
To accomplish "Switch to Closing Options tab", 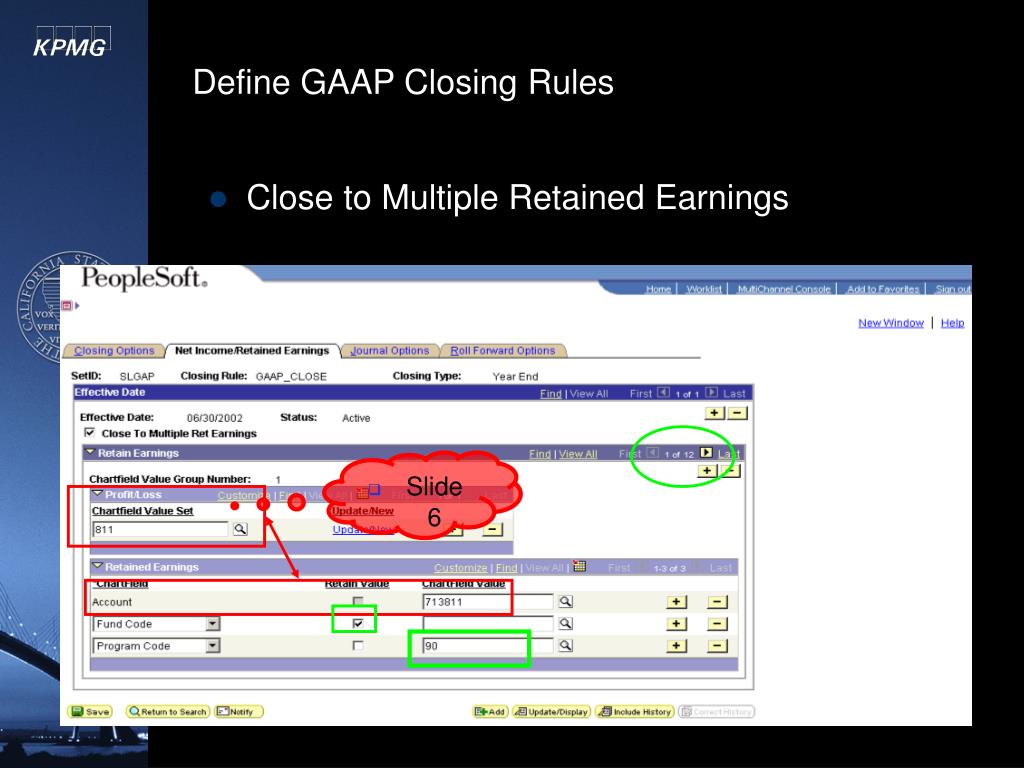I will point(114,351).
